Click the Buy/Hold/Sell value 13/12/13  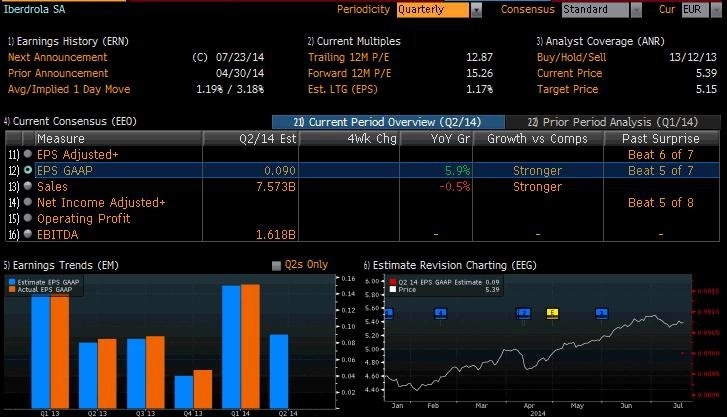point(693,58)
